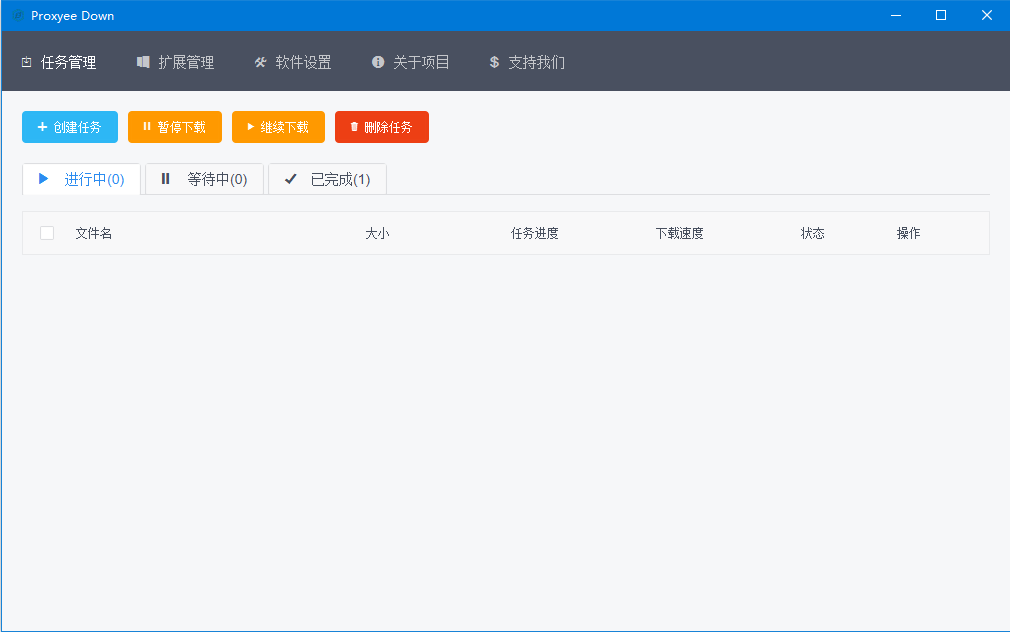
Task: Toggle the select-all checkbox beside 文件名
Action: pos(47,233)
